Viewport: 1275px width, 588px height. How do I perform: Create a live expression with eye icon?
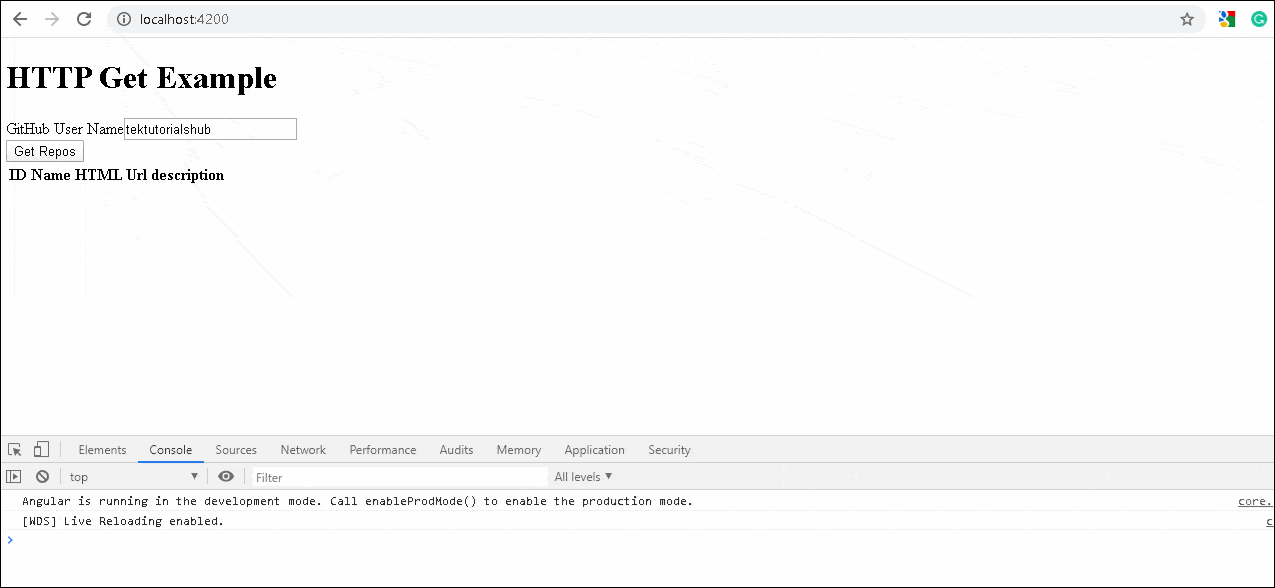click(x=226, y=477)
